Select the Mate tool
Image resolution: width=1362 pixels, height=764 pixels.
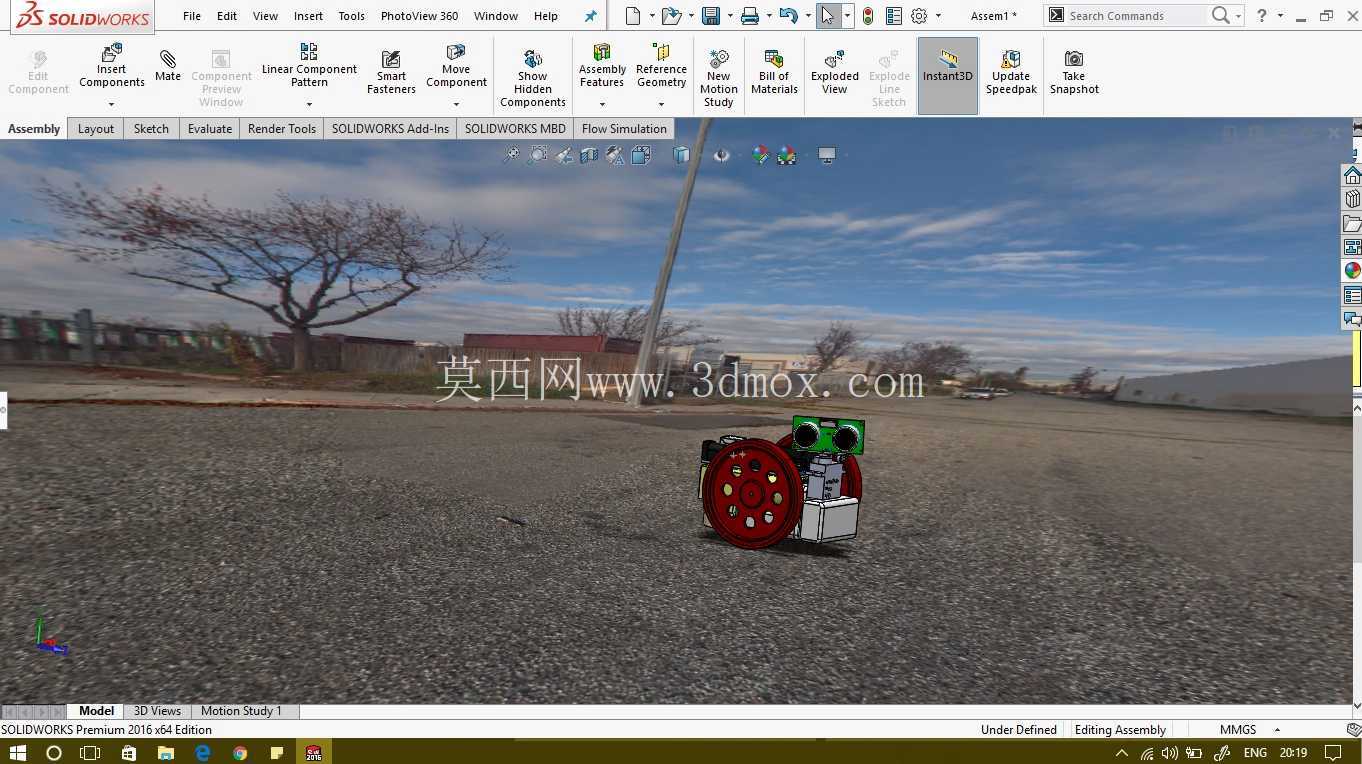coord(168,66)
